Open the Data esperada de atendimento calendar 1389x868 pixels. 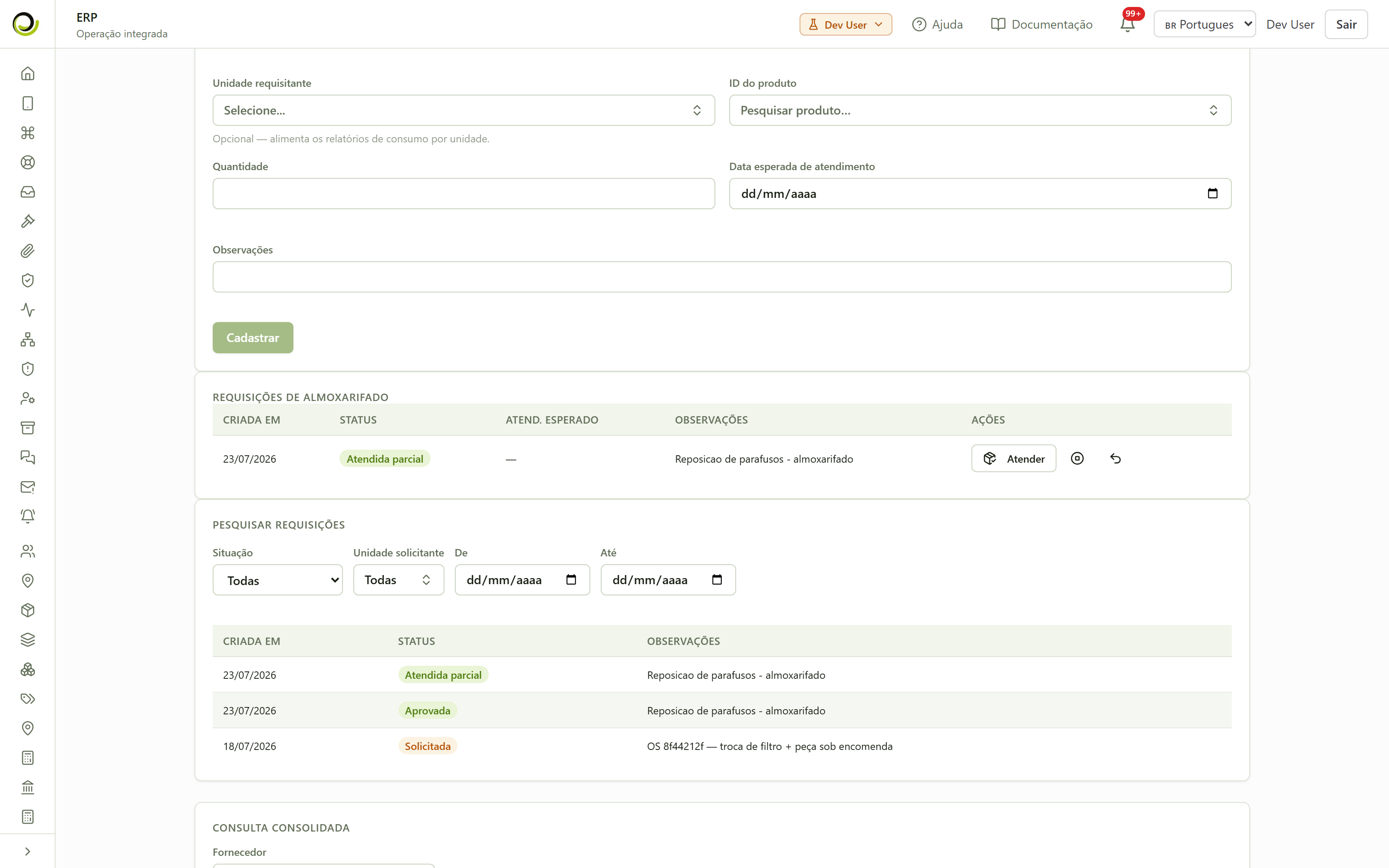coord(1212,194)
